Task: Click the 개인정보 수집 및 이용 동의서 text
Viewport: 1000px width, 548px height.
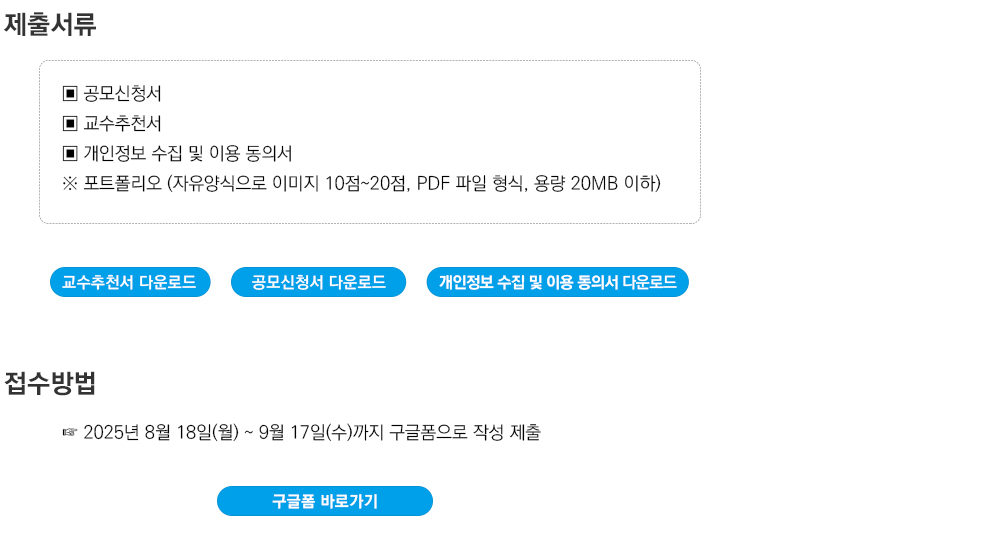Action: (x=188, y=154)
